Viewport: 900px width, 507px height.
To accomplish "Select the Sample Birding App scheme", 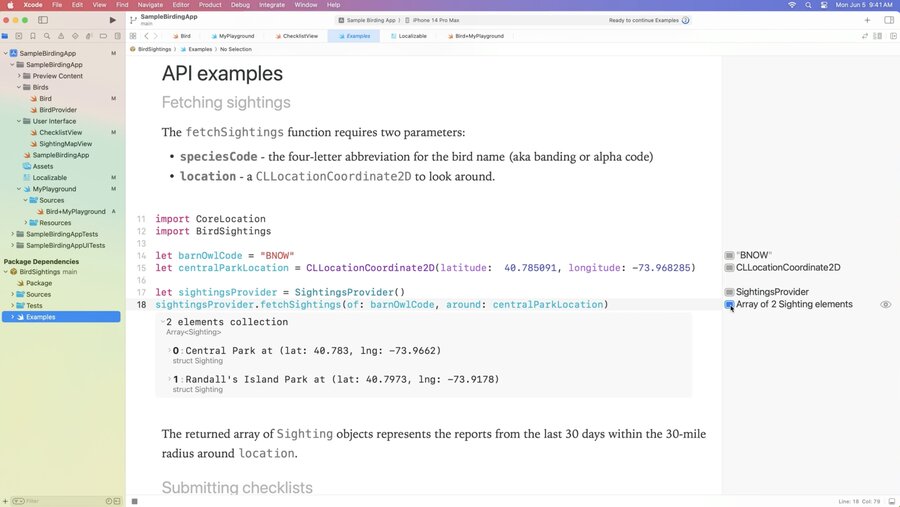I will (368, 20).
